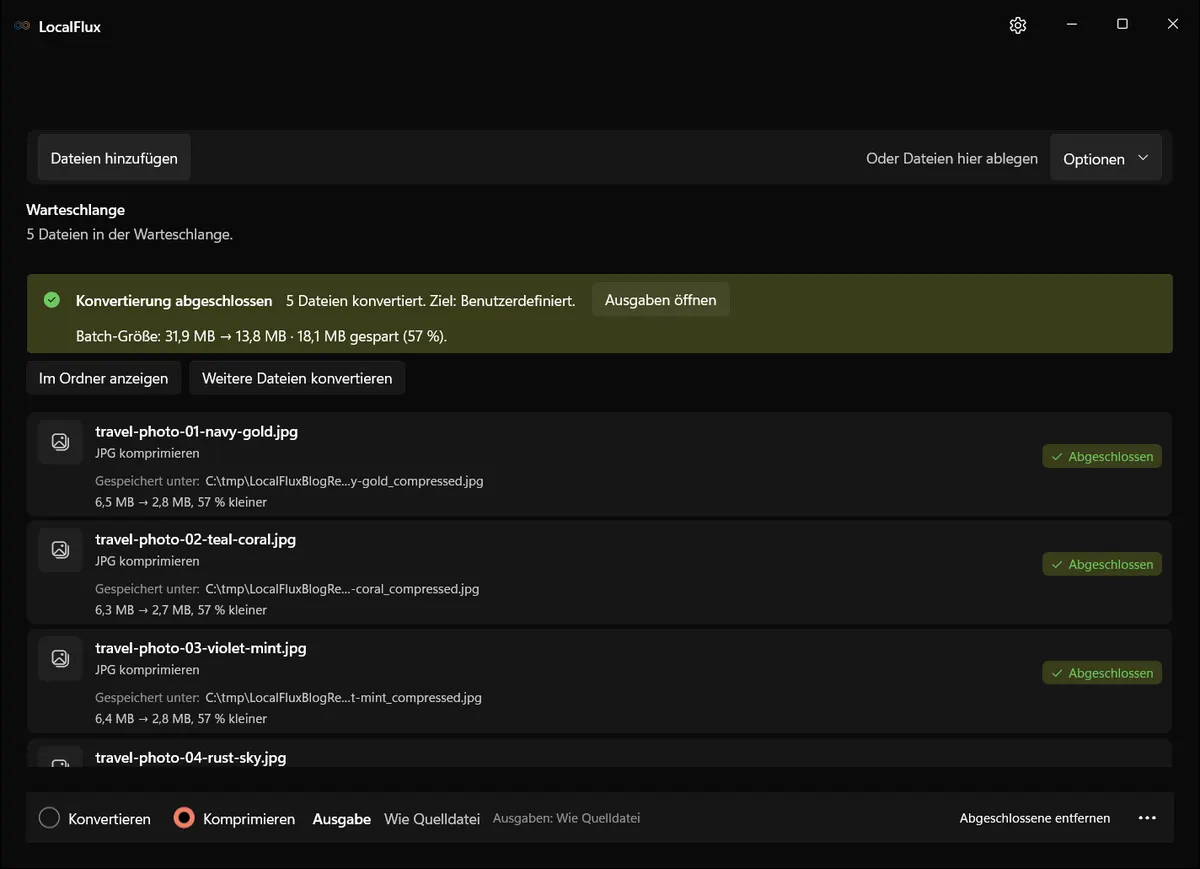The height and width of the screenshot is (869, 1200).
Task: Select file name travel-photo-02-teal-coral.jpg
Action: 195,539
